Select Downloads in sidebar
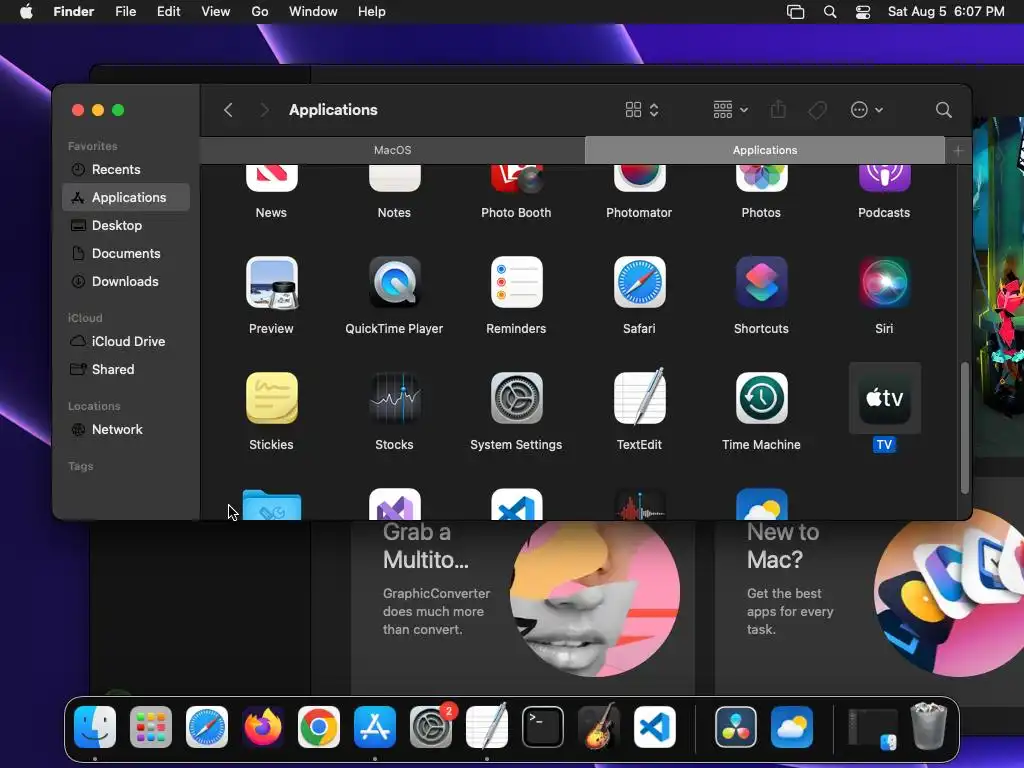The width and height of the screenshot is (1024, 768). tap(126, 281)
